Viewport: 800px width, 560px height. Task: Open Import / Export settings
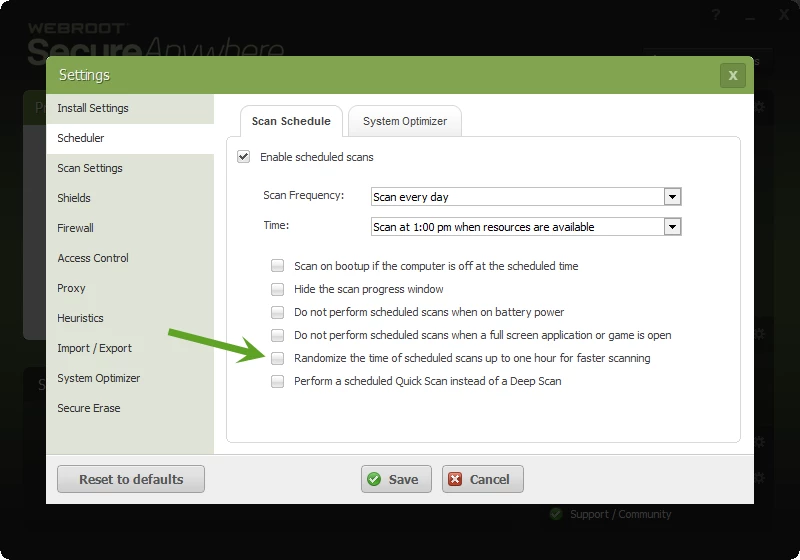click(x=130, y=348)
